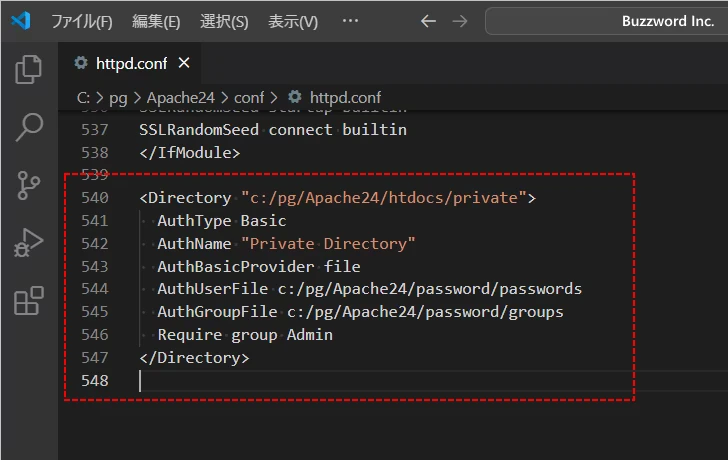Click the Apache24 breadcrumb segment

click(x=180, y=97)
